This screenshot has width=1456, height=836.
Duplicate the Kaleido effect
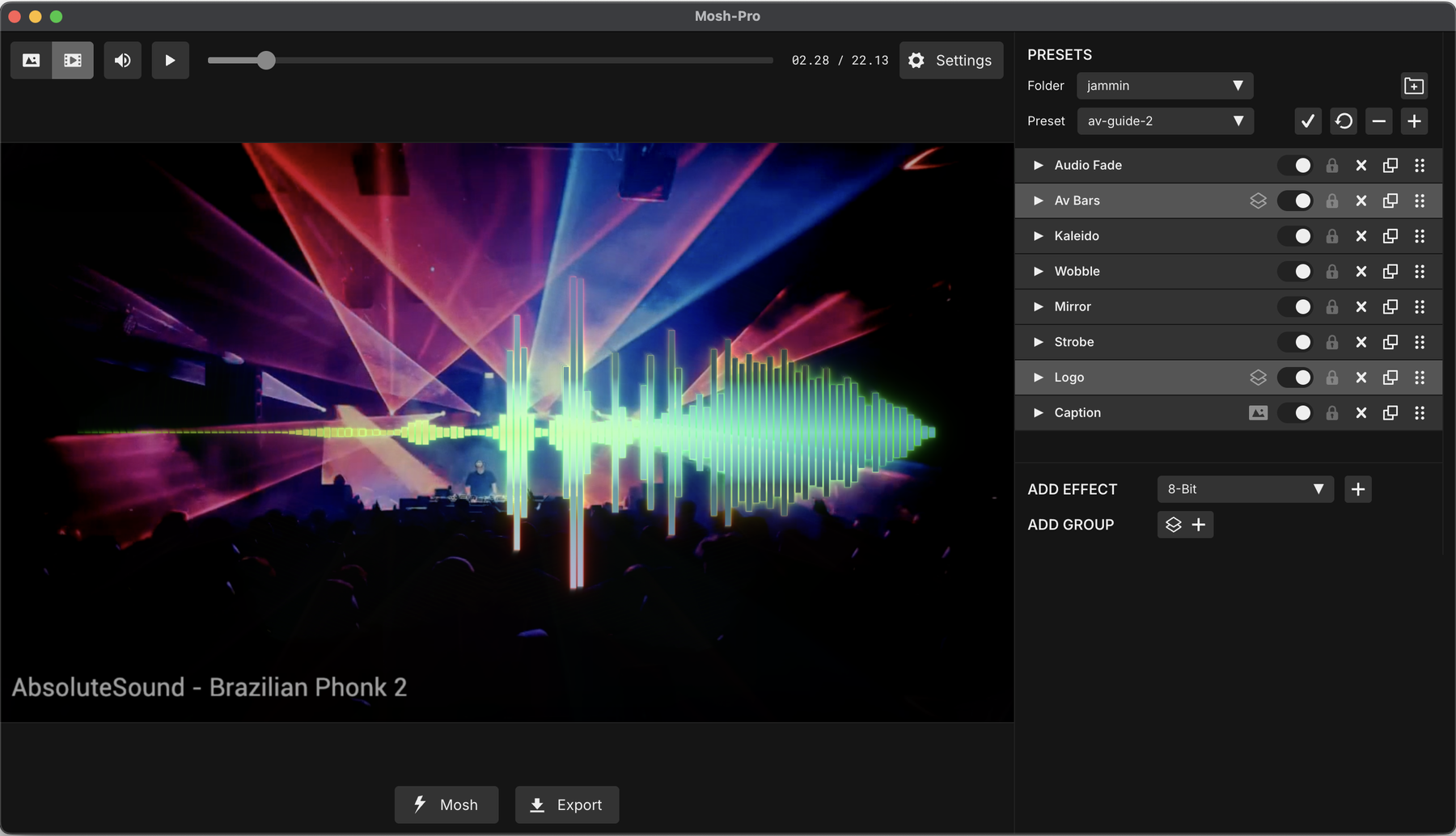pyautogui.click(x=1390, y=236)
